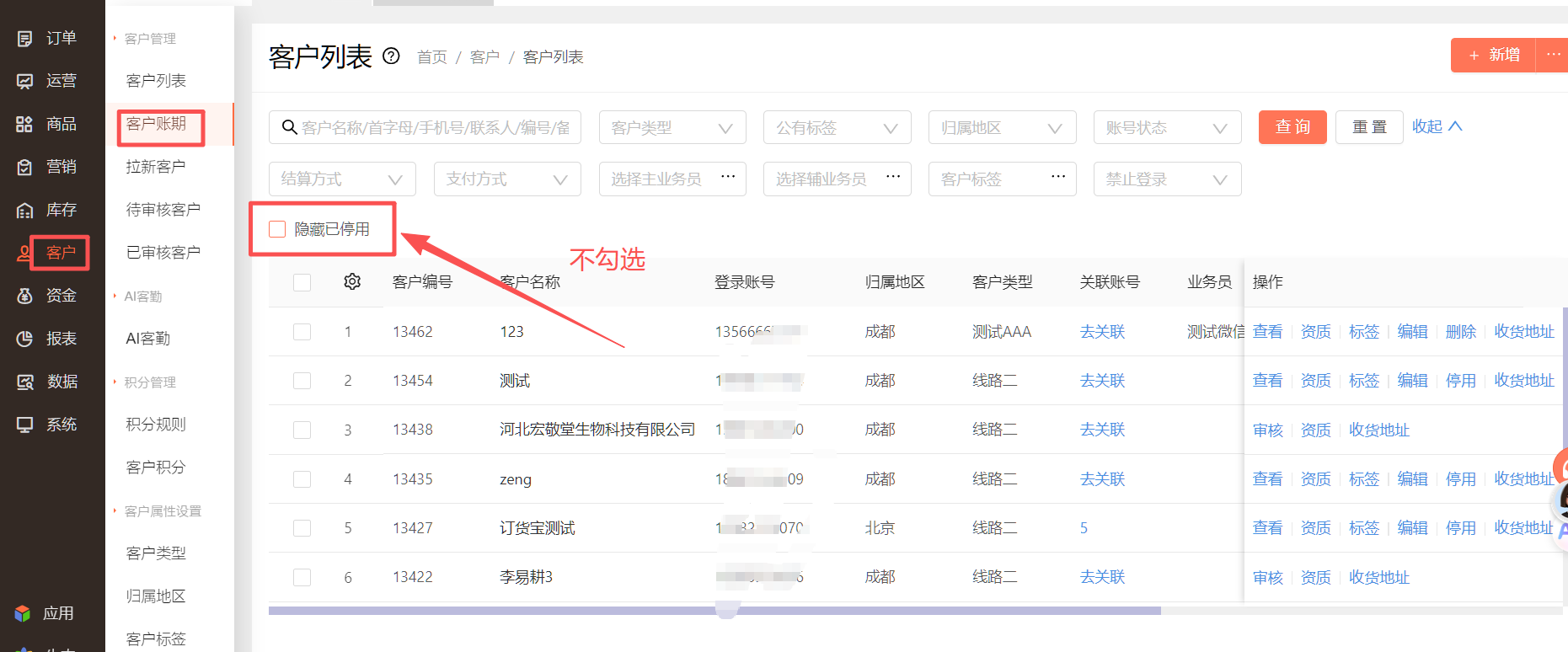Open the 客户标签 picker ellipsis
This screenshot has width=1568, height=652.
point(1058,177)
